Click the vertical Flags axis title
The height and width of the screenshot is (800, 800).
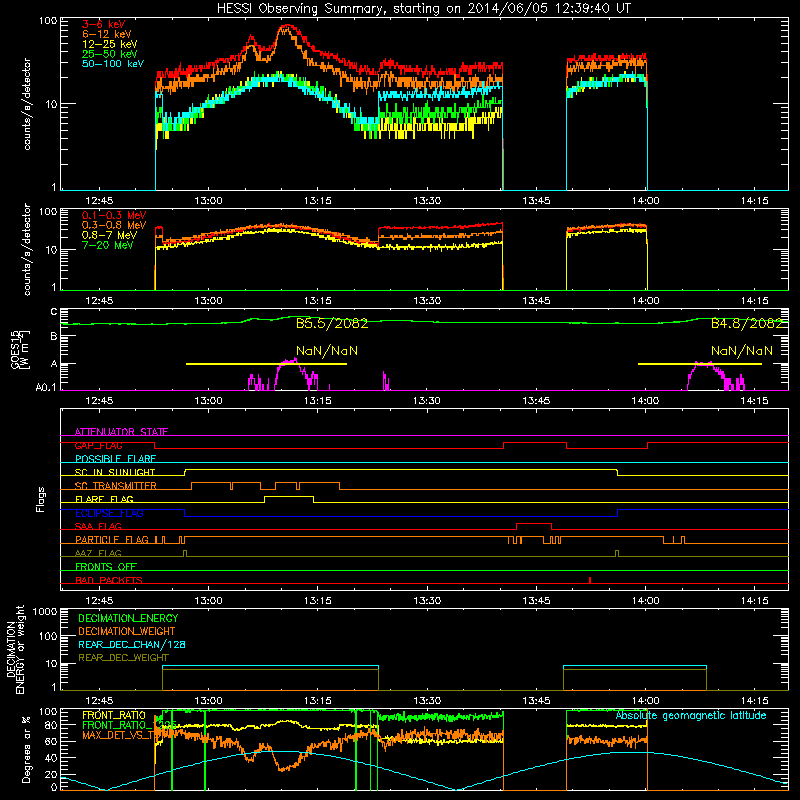pos(41,499)
